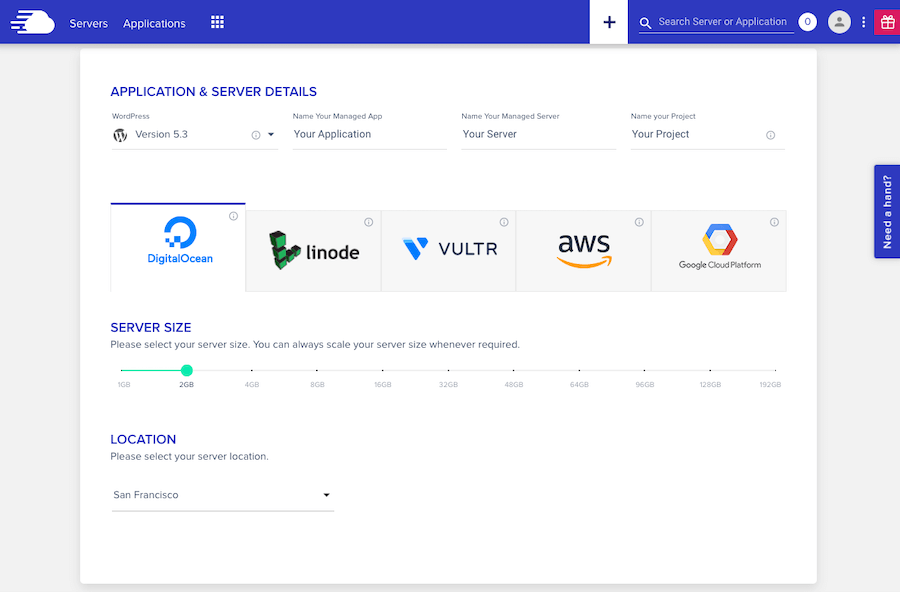The width and height of the screenshot is (900, 592).
Task: Select the DigitalOcean provider tab
Action: (x=178, y=247)
